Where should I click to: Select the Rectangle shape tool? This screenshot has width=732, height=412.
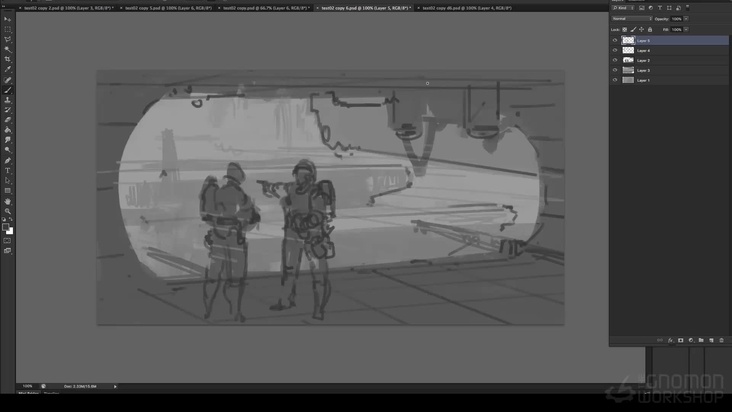click(x=7, y=191)
